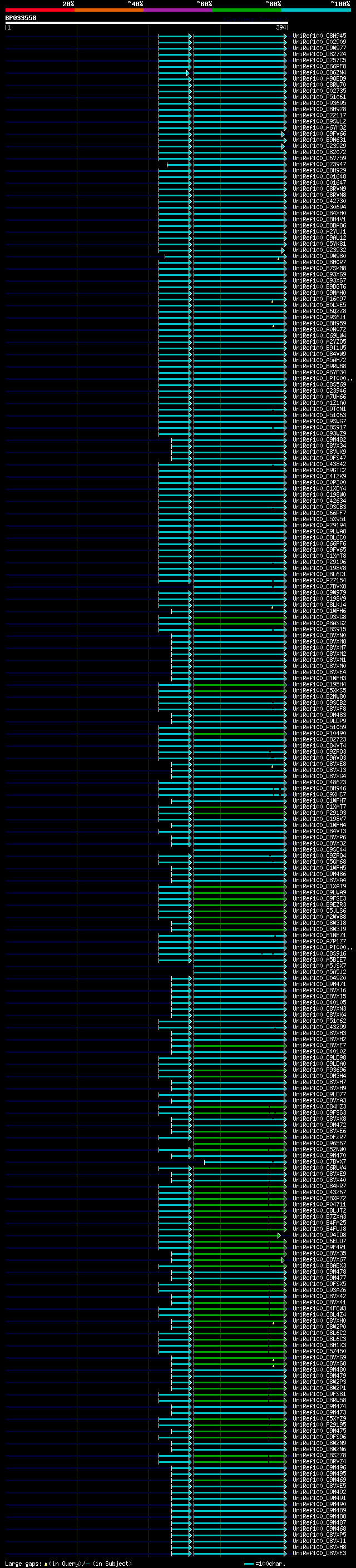Select UniRef100_Q8S915 label
The width and height of the screenshot is (356, 1568).
tap(319, 630)
